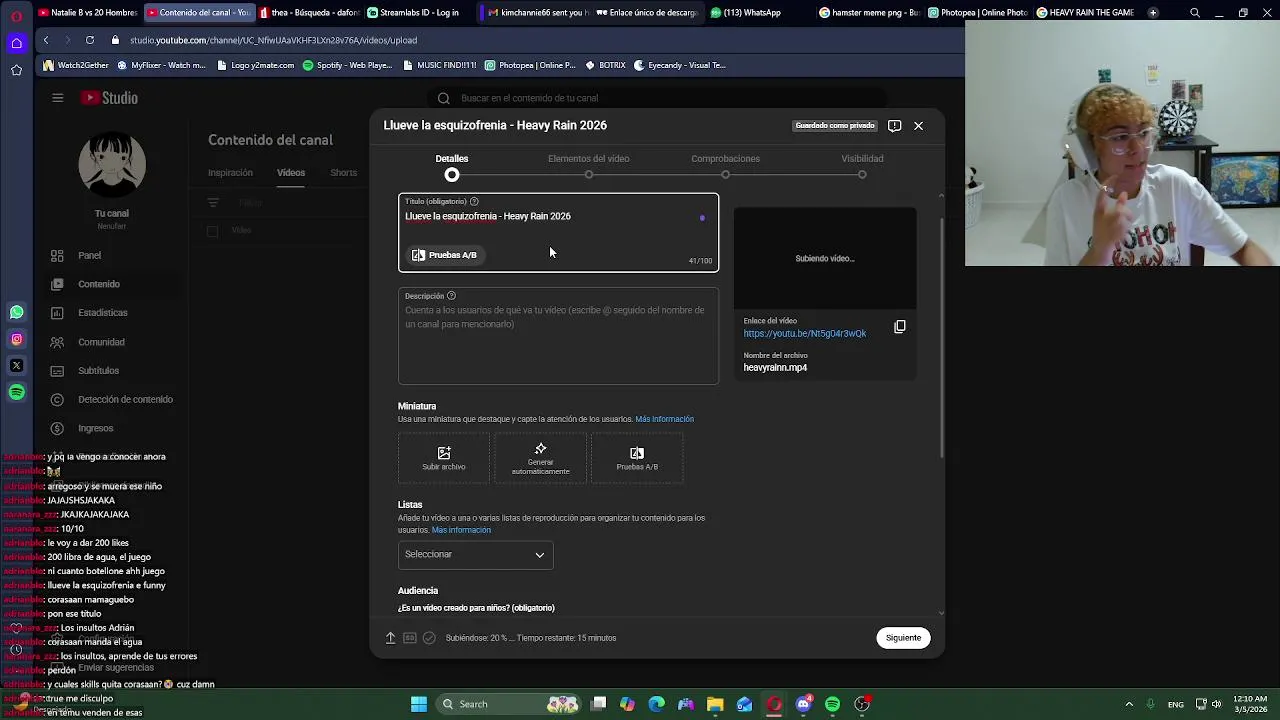
Task: Click Pruebas A/B under Miniatura
Action: (637, 459)
